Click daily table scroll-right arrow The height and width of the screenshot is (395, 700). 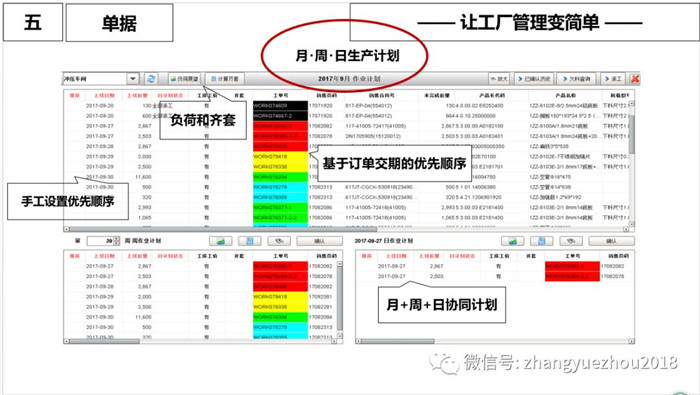[x=631, y=341]
